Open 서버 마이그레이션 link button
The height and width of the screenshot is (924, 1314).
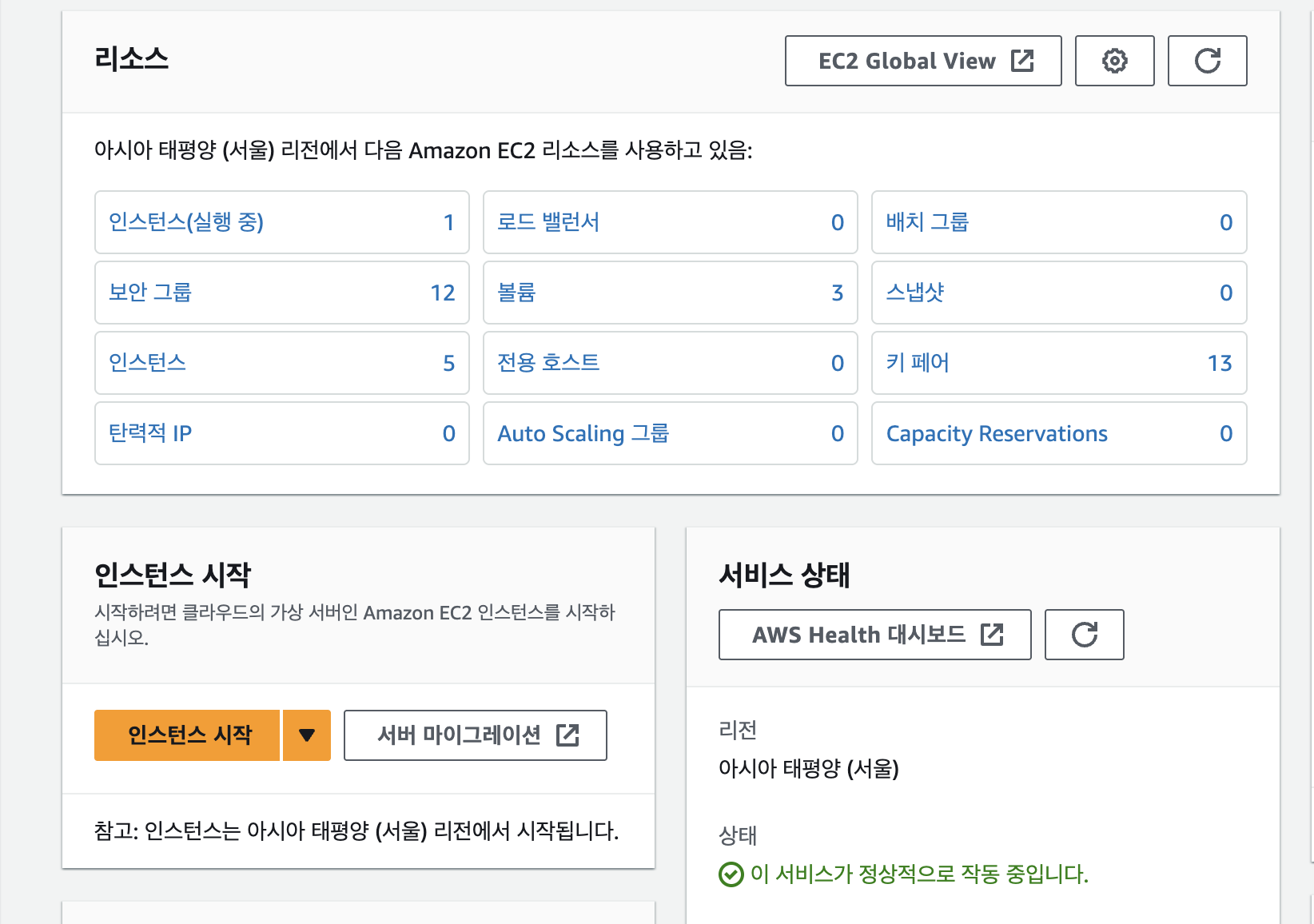pos(475,735)
